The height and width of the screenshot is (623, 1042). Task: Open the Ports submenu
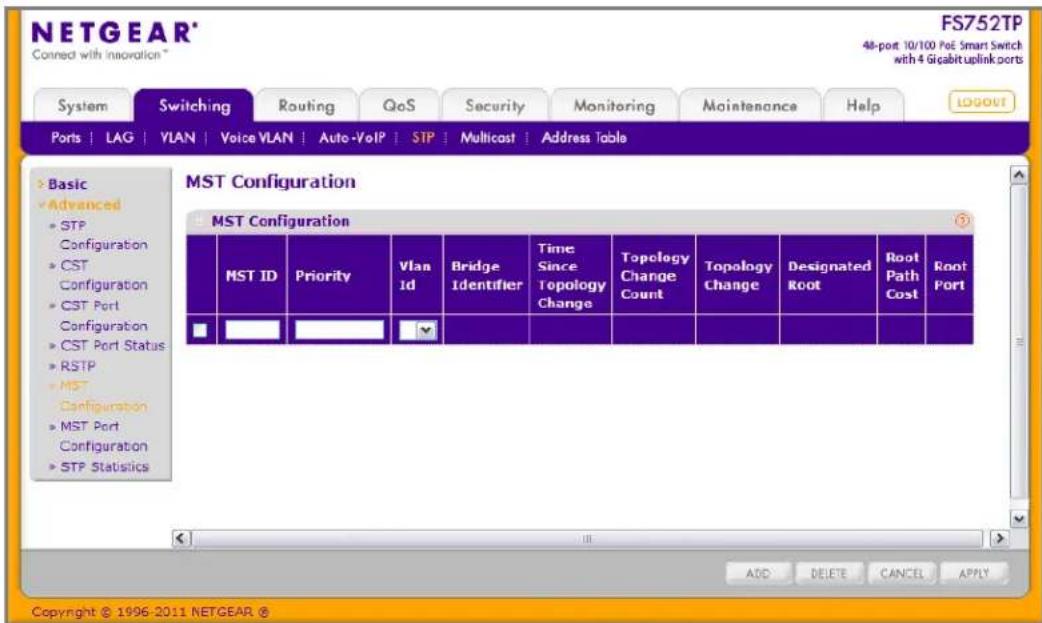tap(66, 138)
